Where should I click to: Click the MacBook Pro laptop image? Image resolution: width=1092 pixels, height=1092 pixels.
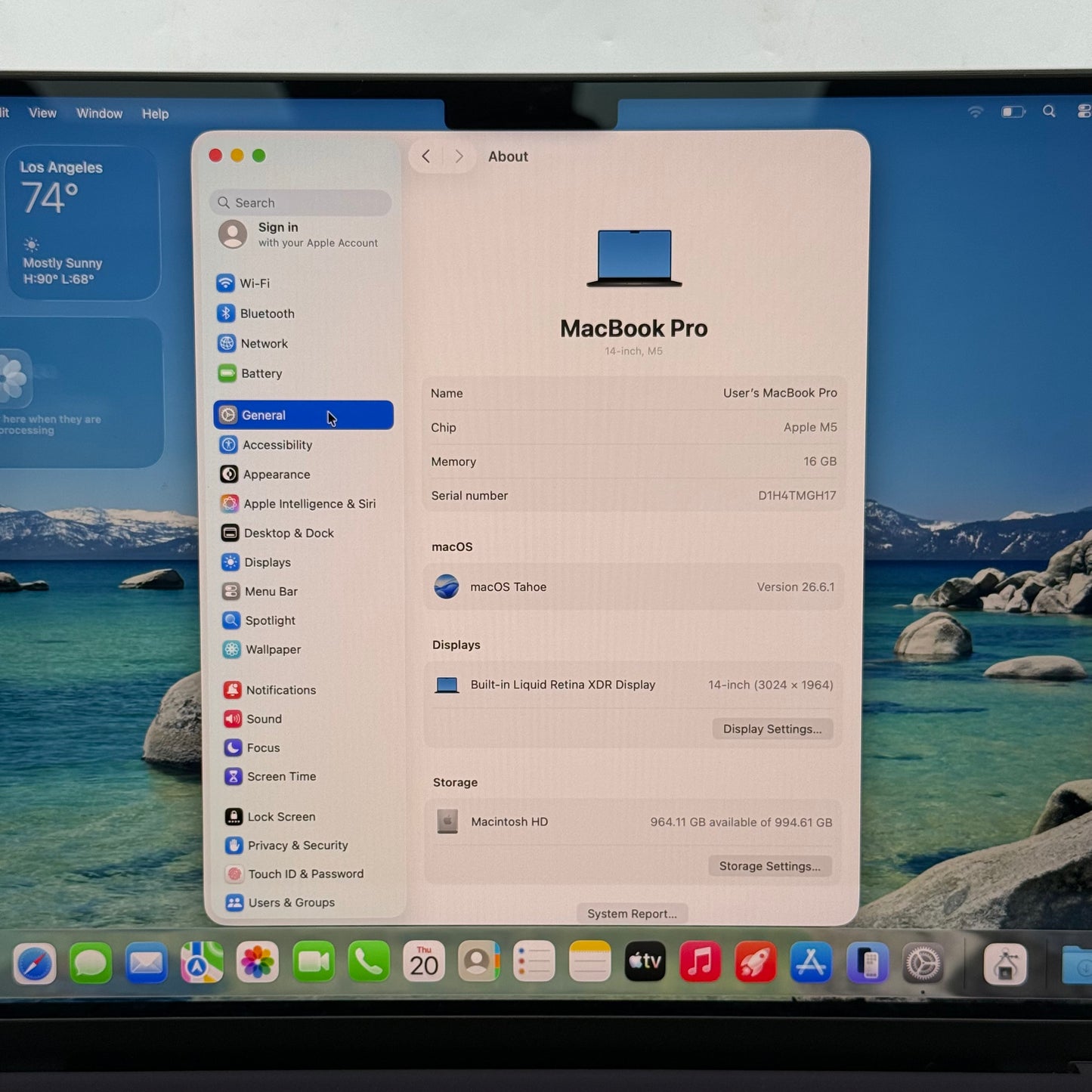click(x=635, y=258)
